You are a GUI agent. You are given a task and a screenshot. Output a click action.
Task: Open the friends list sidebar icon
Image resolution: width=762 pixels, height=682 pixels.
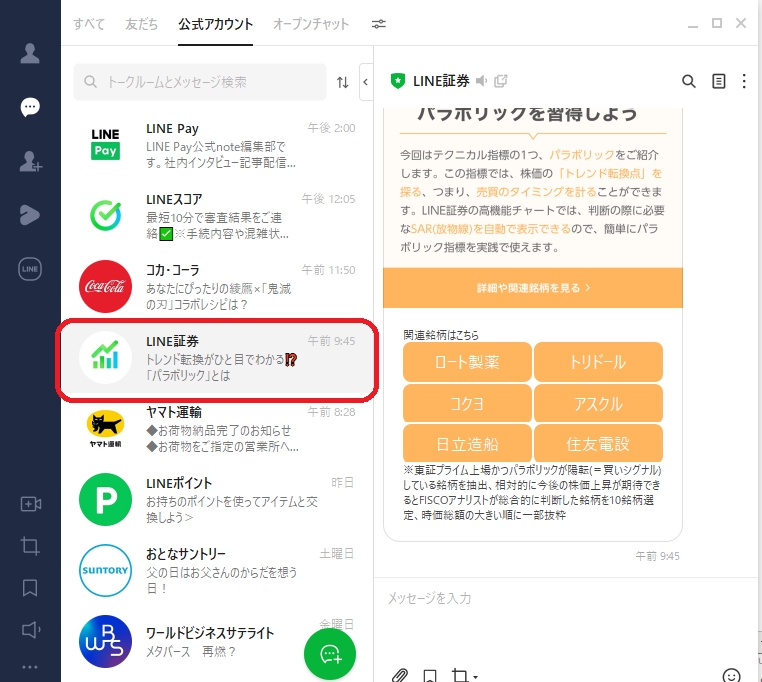tap(30, 53)
